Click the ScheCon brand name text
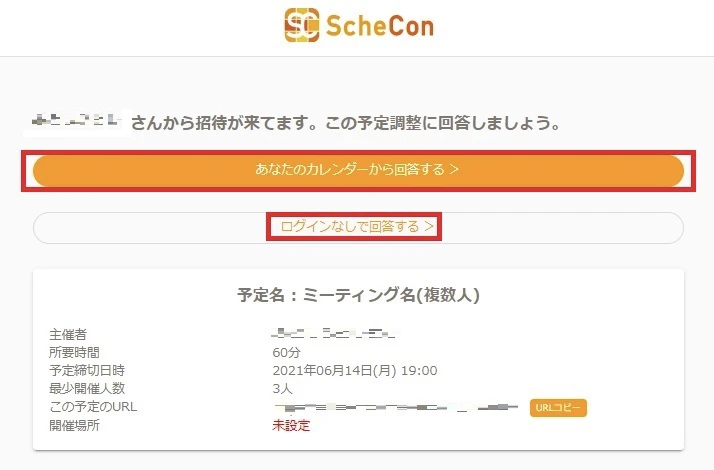714x470 pixels. click(379, 24)
